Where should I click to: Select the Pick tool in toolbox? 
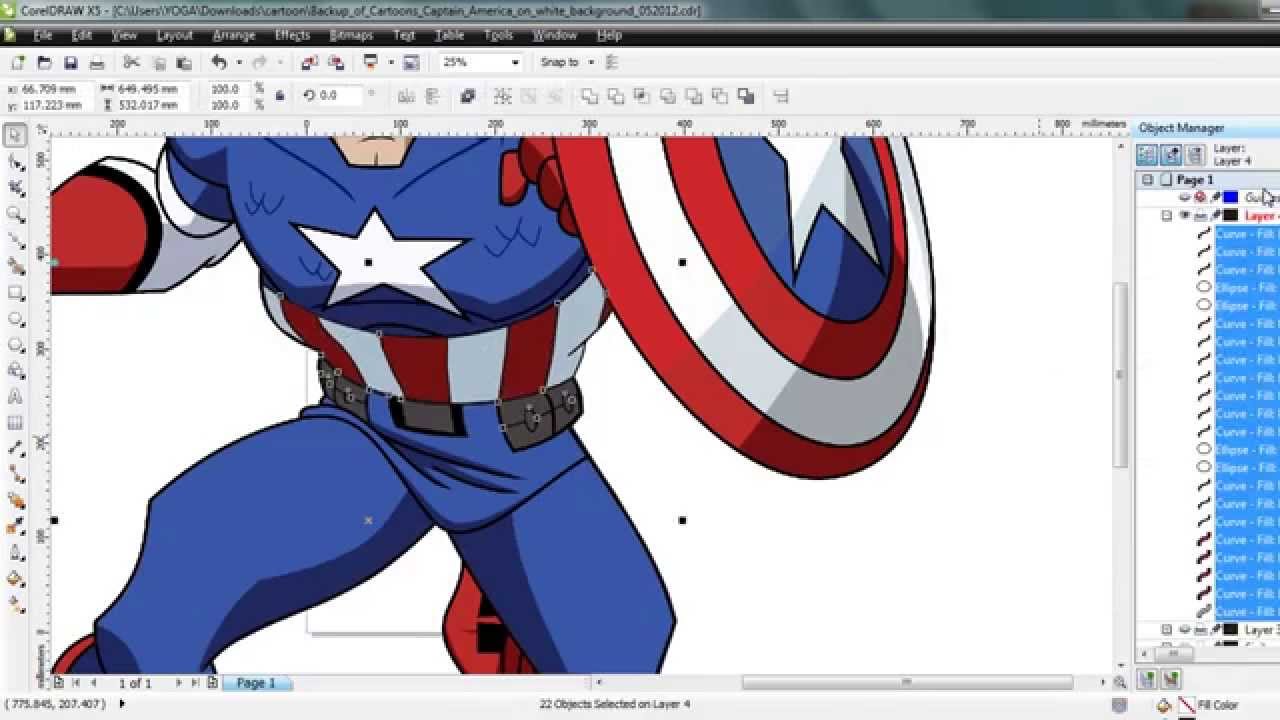(x=15, y=136)
